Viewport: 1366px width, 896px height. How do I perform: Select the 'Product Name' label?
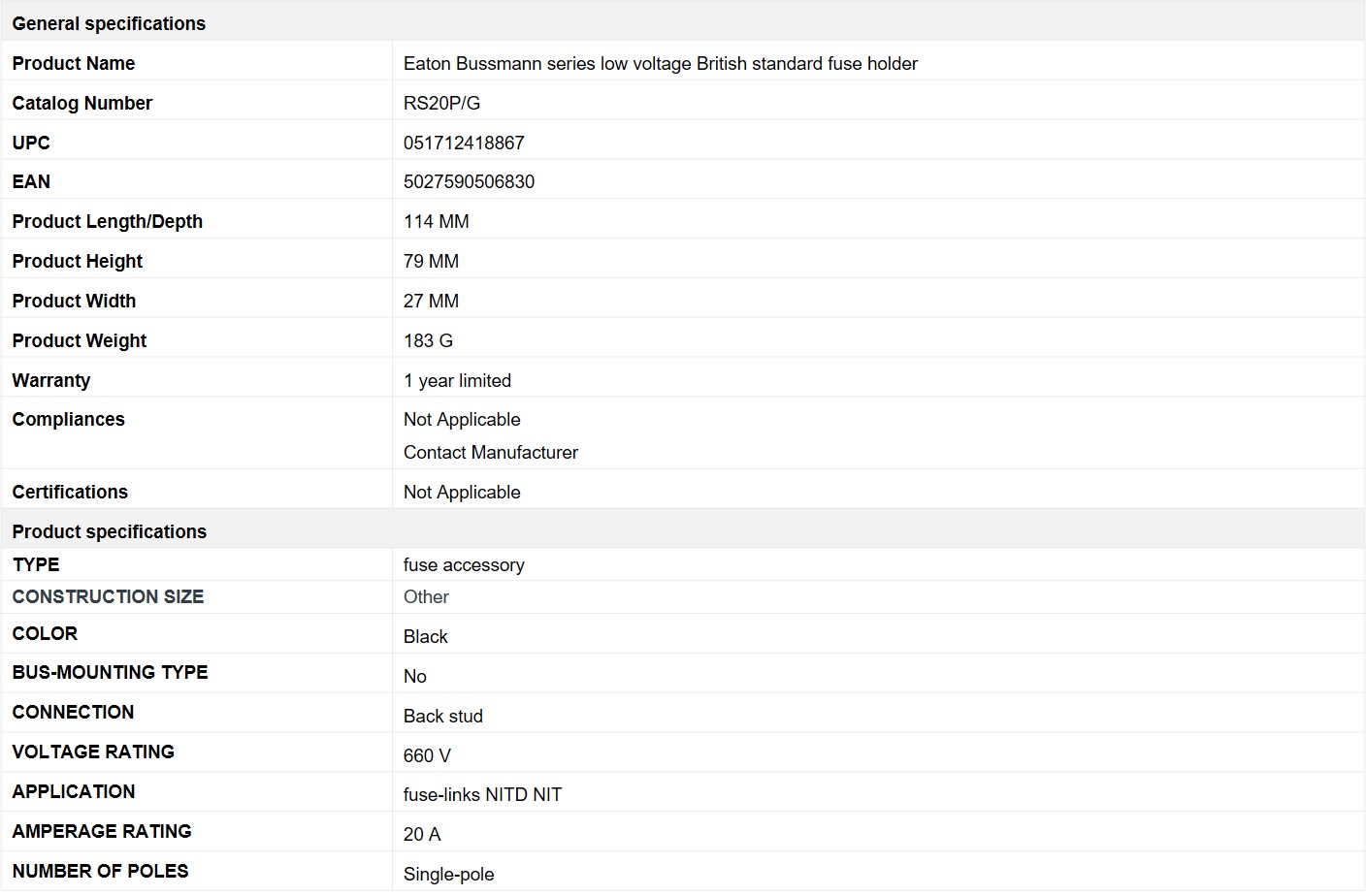click(x=74, y=63)
